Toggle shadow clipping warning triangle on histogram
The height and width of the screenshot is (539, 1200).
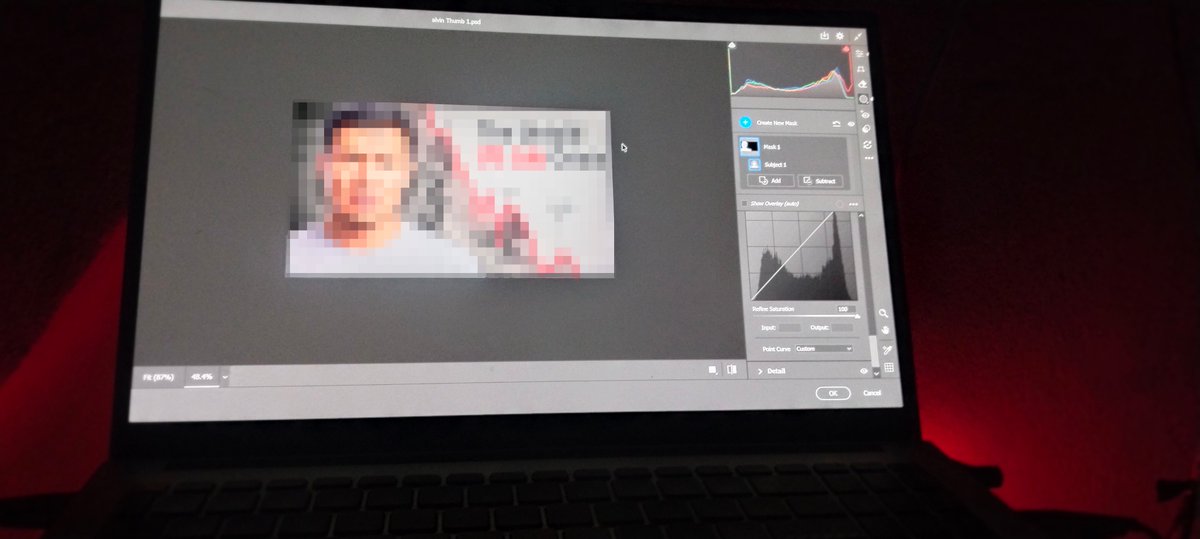coord(732,45)
